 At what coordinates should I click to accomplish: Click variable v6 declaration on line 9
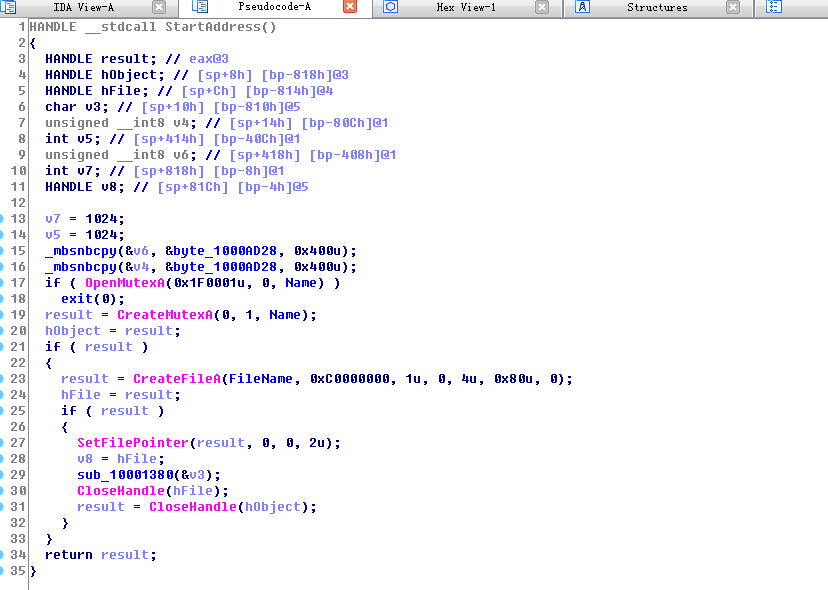click(x=181, y=155)
